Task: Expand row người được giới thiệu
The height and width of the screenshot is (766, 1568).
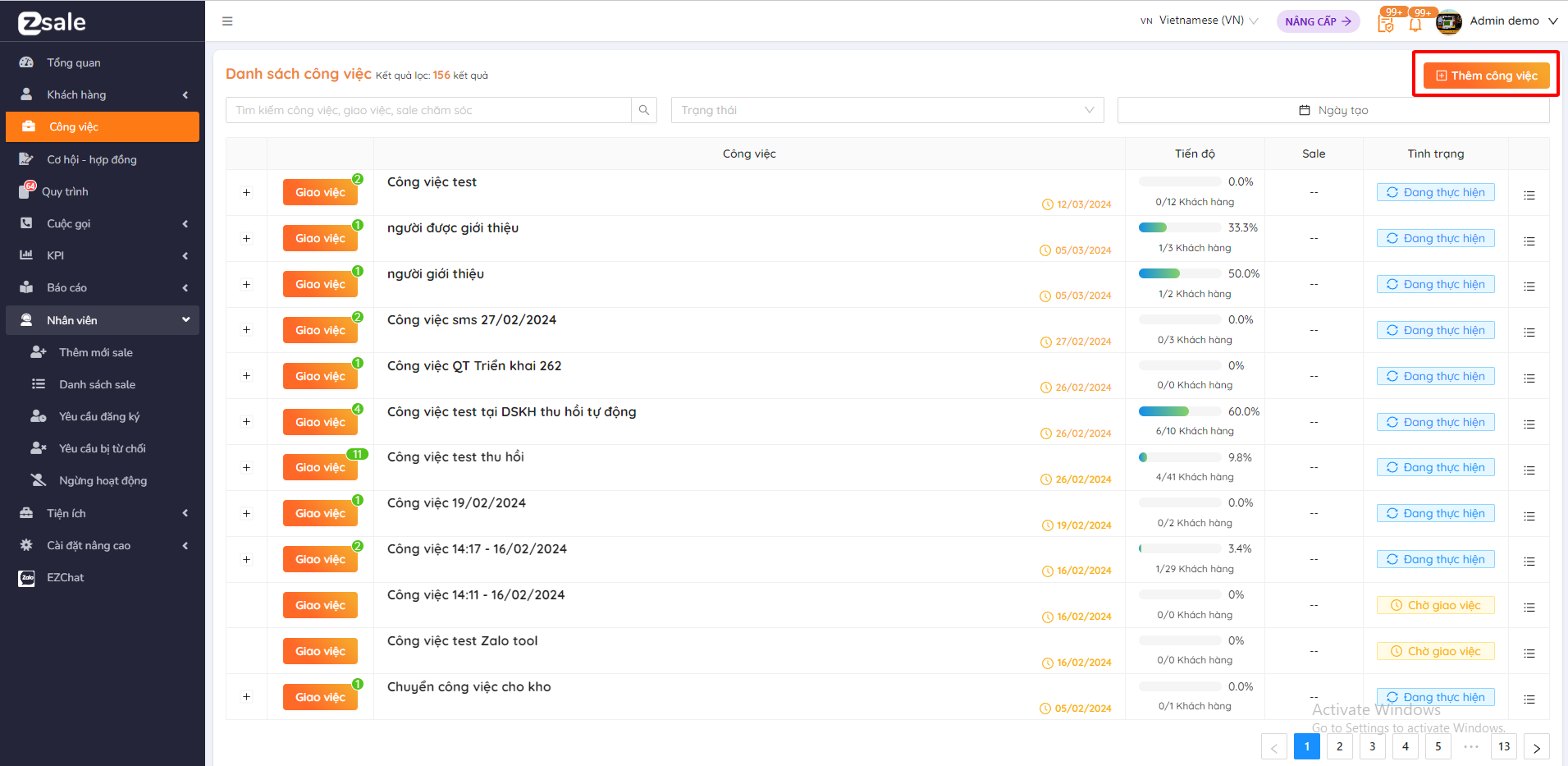Action: (246, 238)
